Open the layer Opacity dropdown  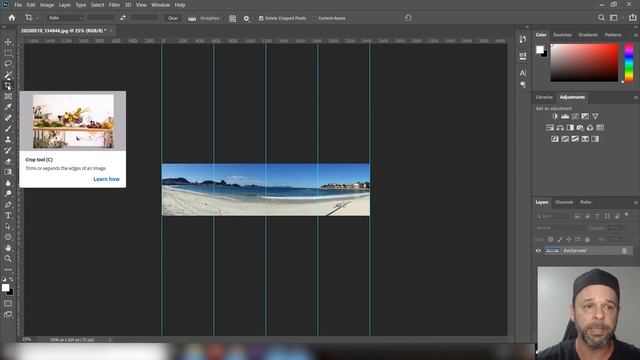(x=617, y=228)
